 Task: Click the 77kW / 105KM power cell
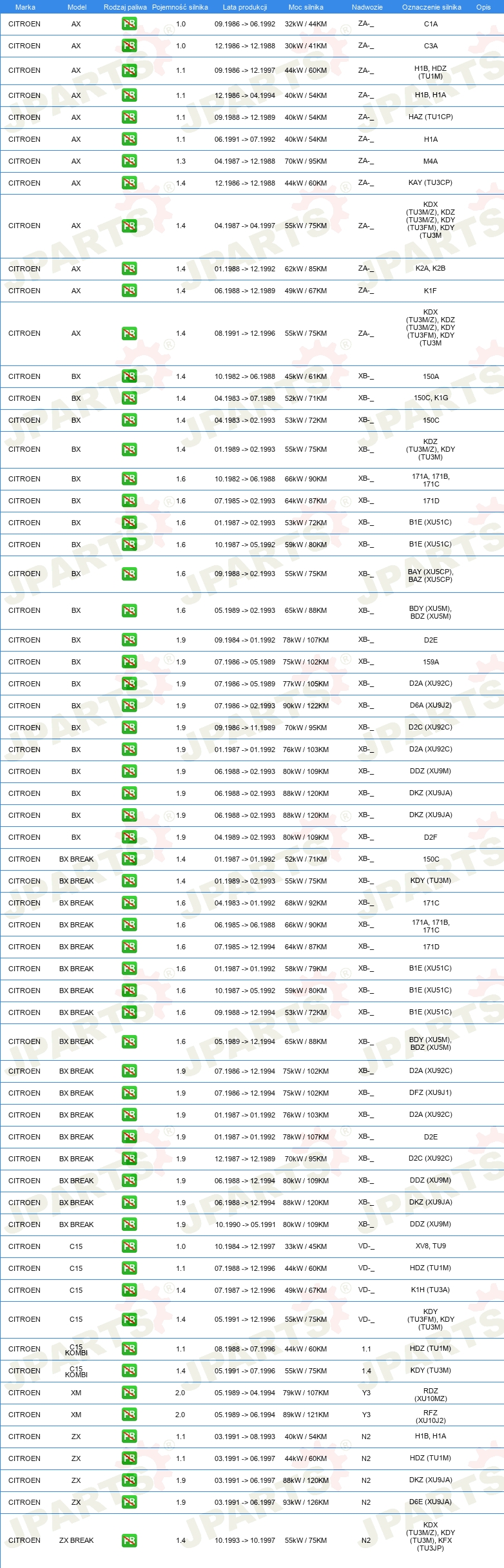pyautogui.click(x=305, y=684)
